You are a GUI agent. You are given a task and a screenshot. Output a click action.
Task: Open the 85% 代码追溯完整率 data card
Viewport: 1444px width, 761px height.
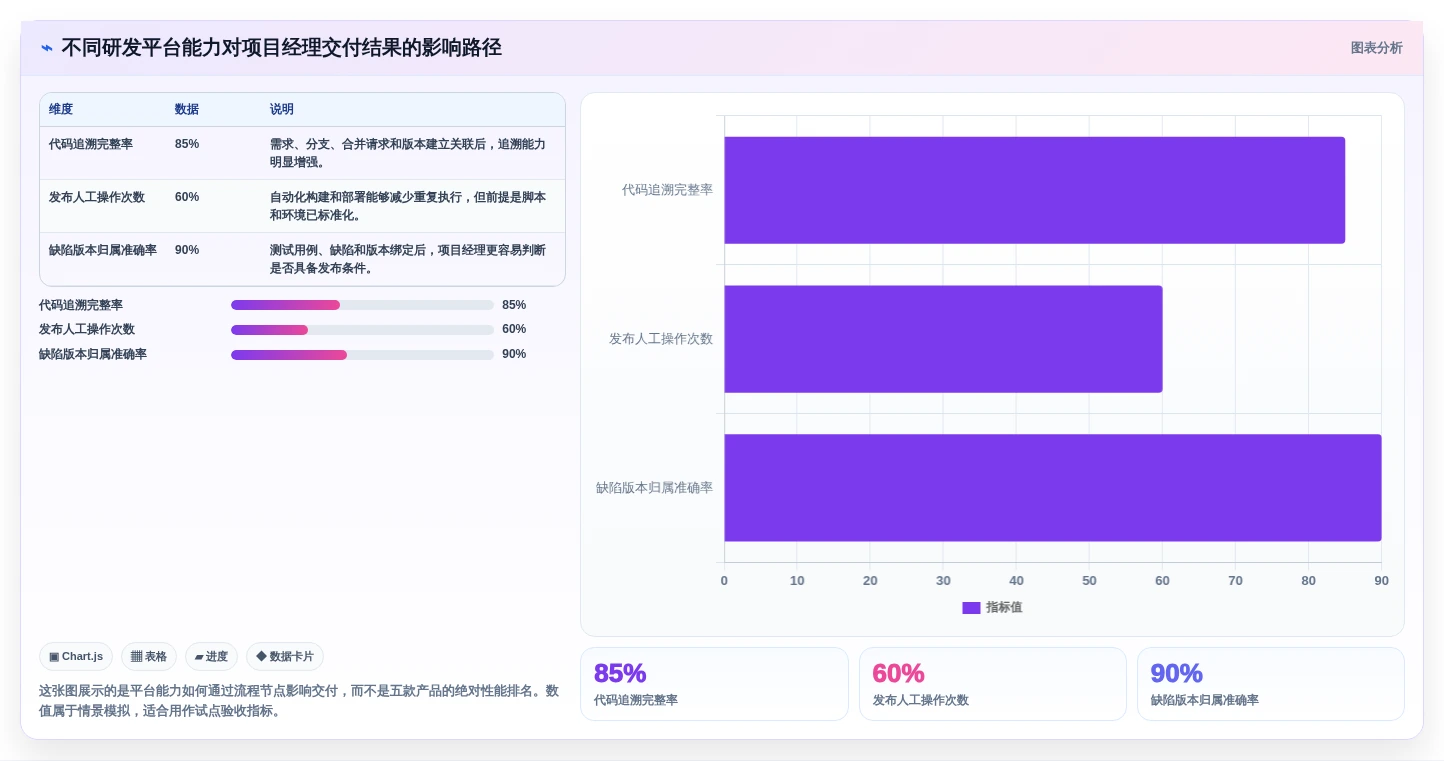[x=714, y=684]
